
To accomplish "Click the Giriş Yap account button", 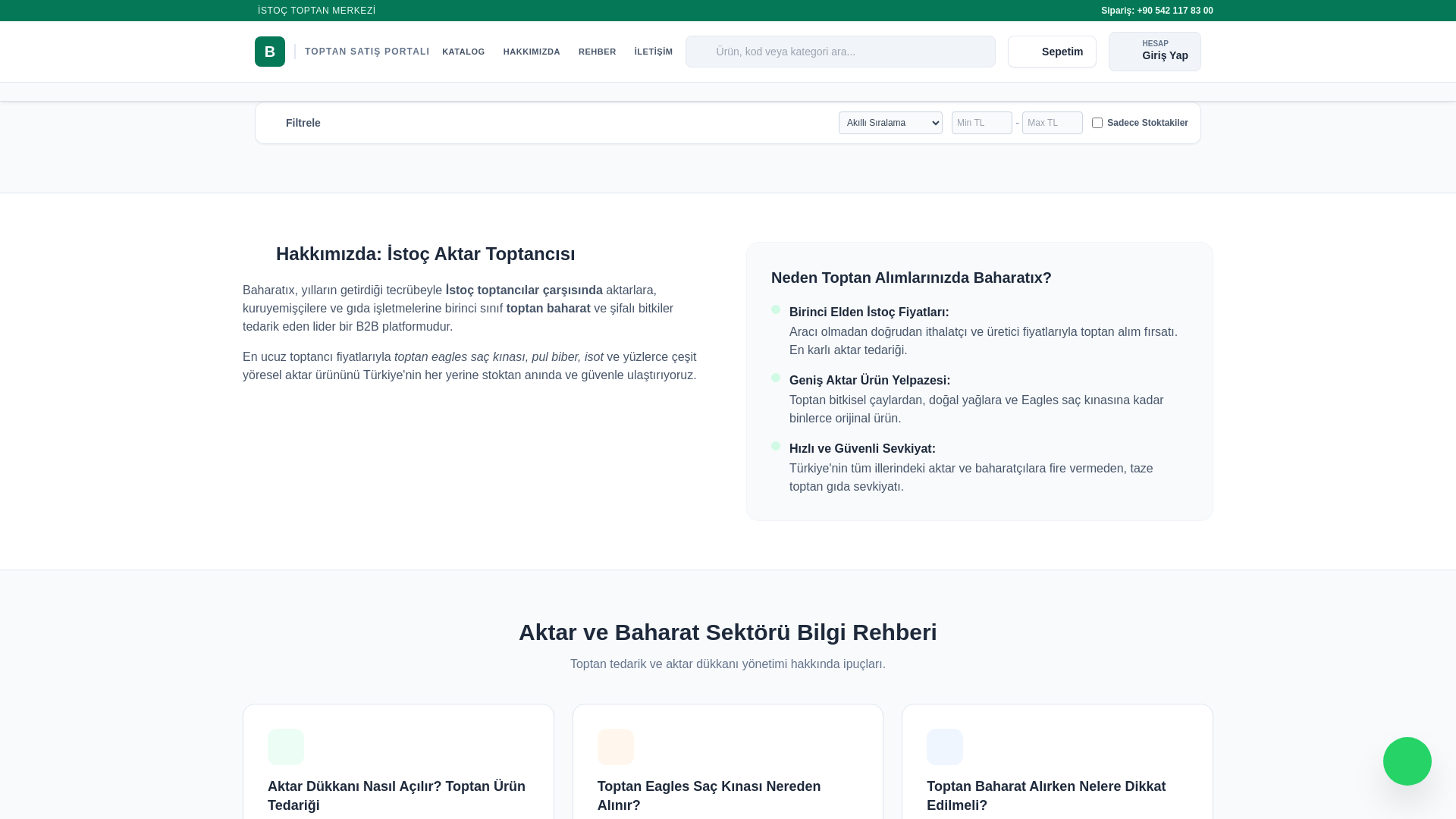I will point(1155,52).
